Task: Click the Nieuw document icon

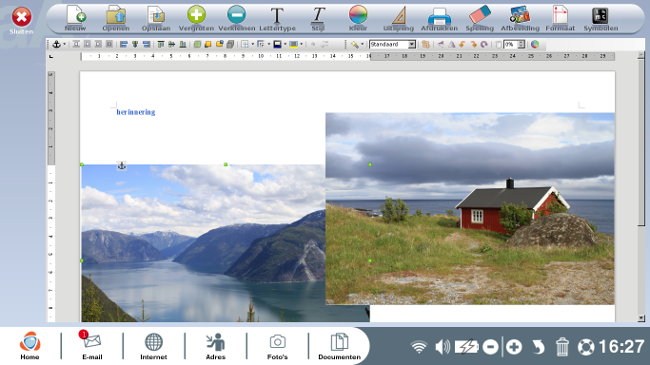Action: tap(75, 18)
